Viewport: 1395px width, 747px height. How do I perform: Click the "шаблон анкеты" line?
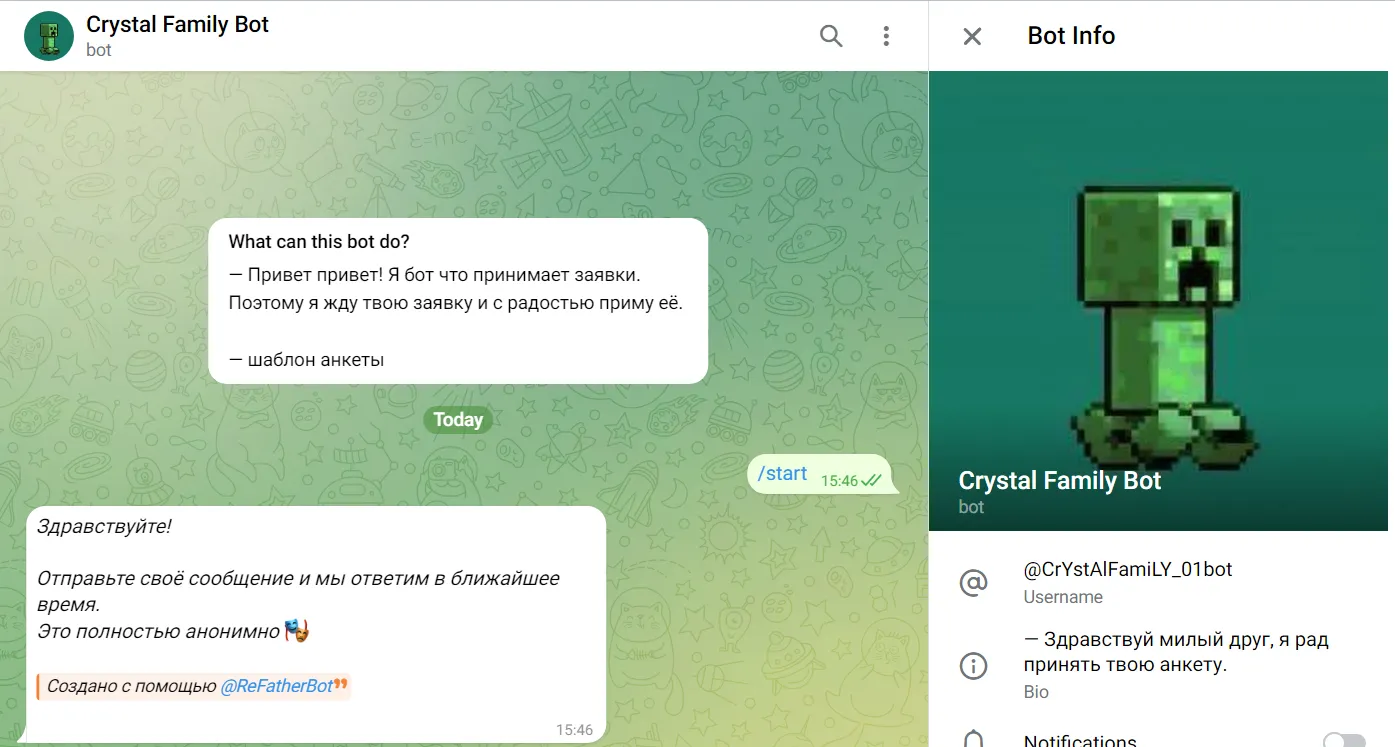306,360
